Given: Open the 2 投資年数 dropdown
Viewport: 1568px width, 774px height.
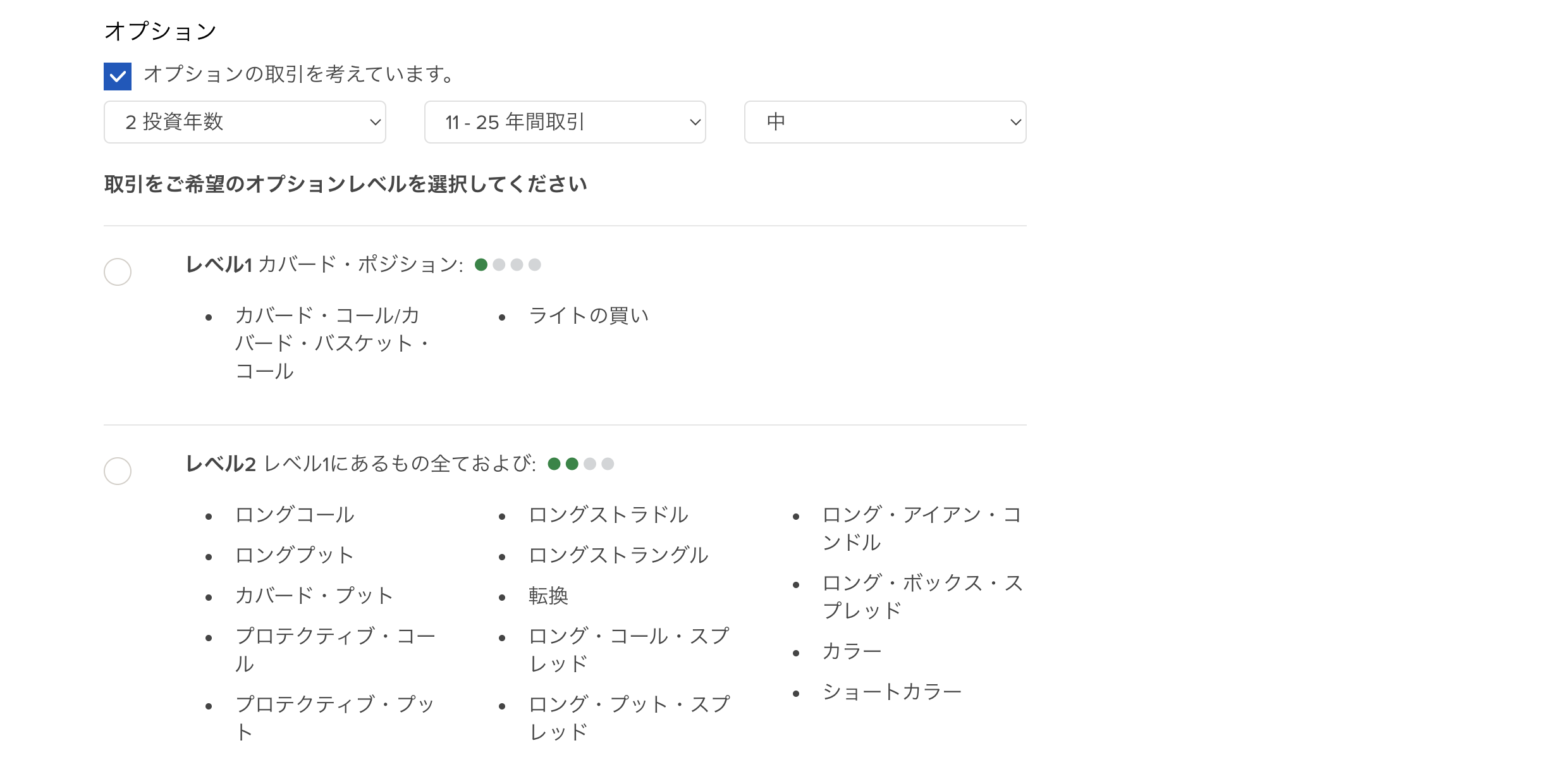Looking at the screenshot, I should pyautogui.click(x=245, y=122).
